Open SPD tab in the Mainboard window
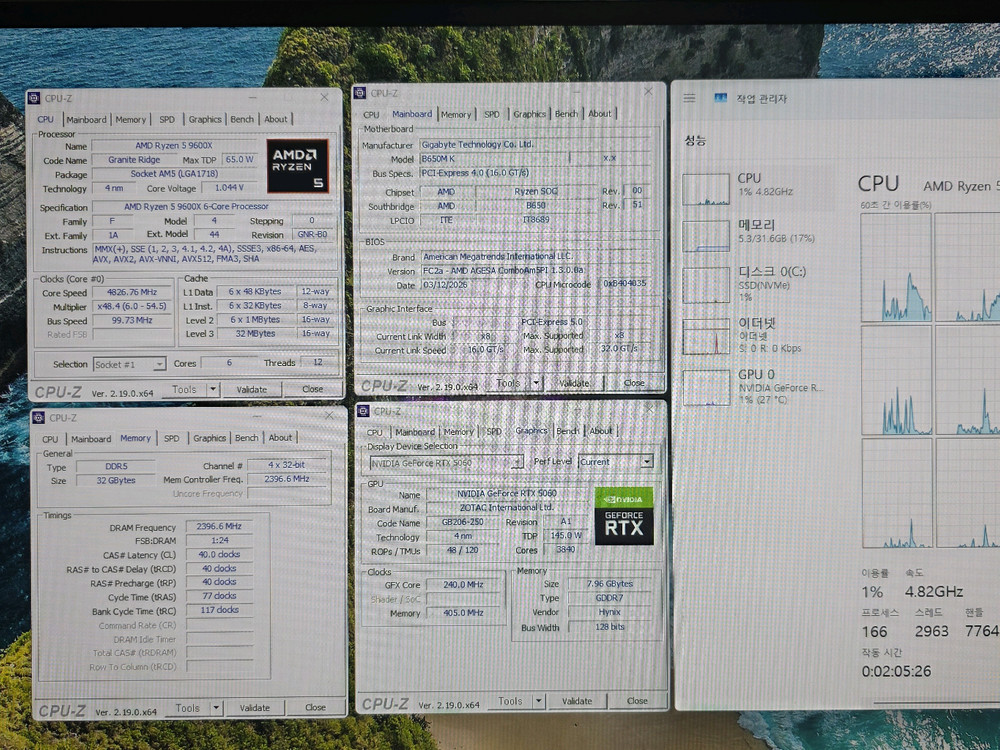 [492, 114]
